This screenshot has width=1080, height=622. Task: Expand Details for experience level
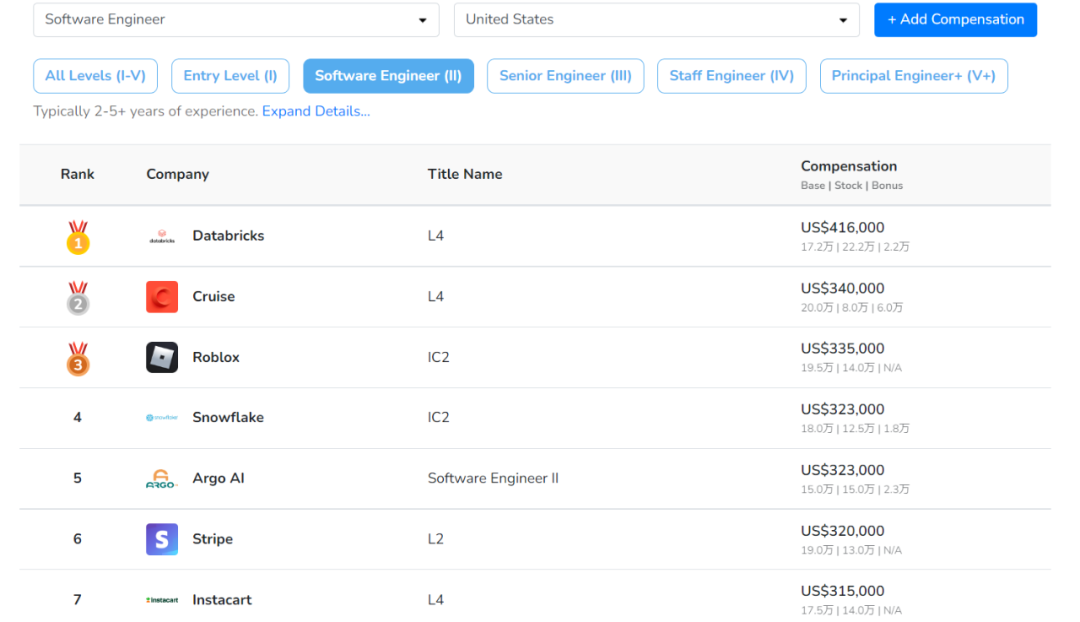coord(316,111)
